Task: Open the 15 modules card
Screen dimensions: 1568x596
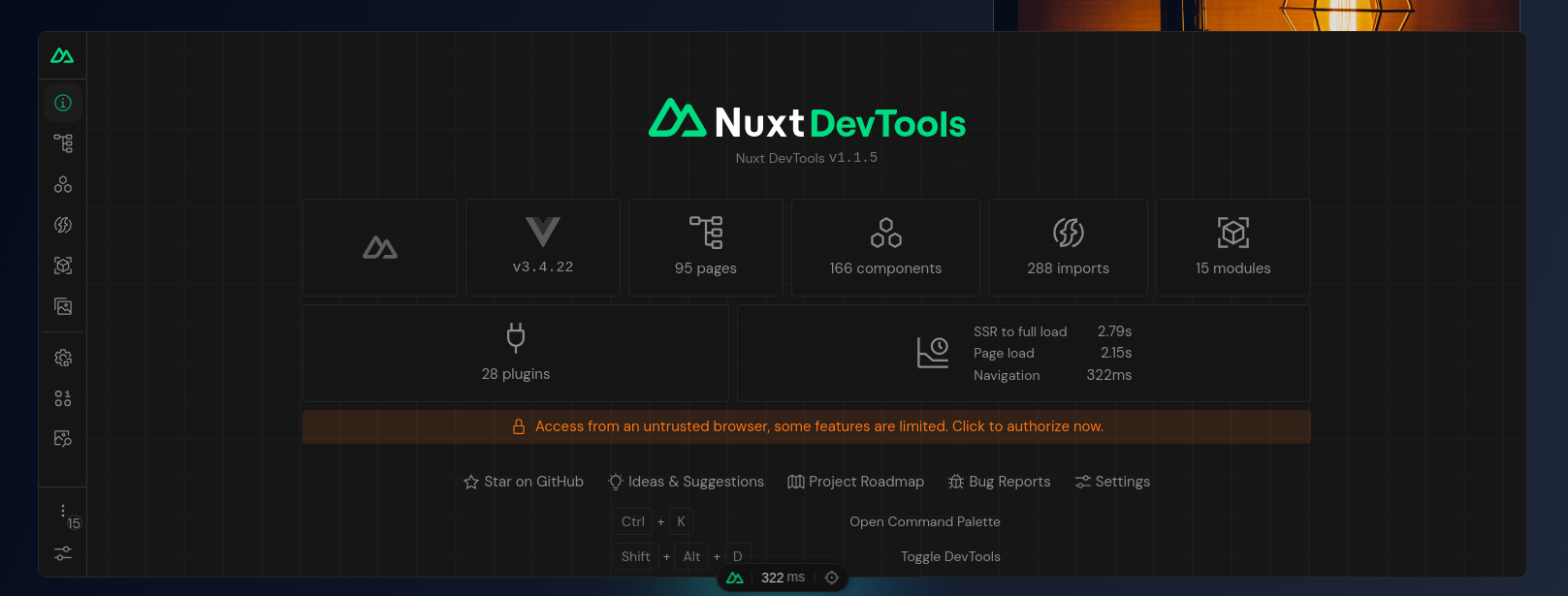Action: pos(1232,248)
